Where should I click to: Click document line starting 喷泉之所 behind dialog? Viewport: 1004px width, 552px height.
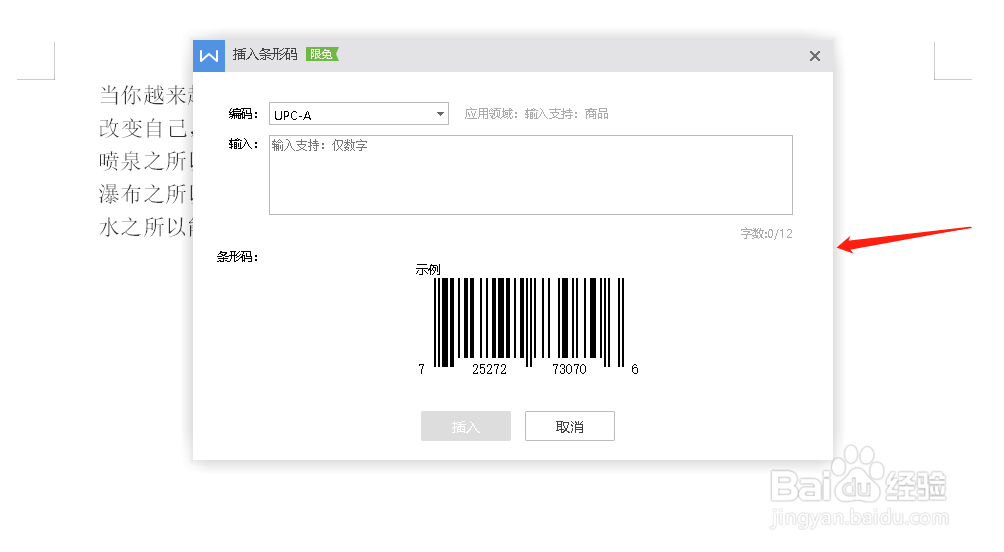(146, 161)
